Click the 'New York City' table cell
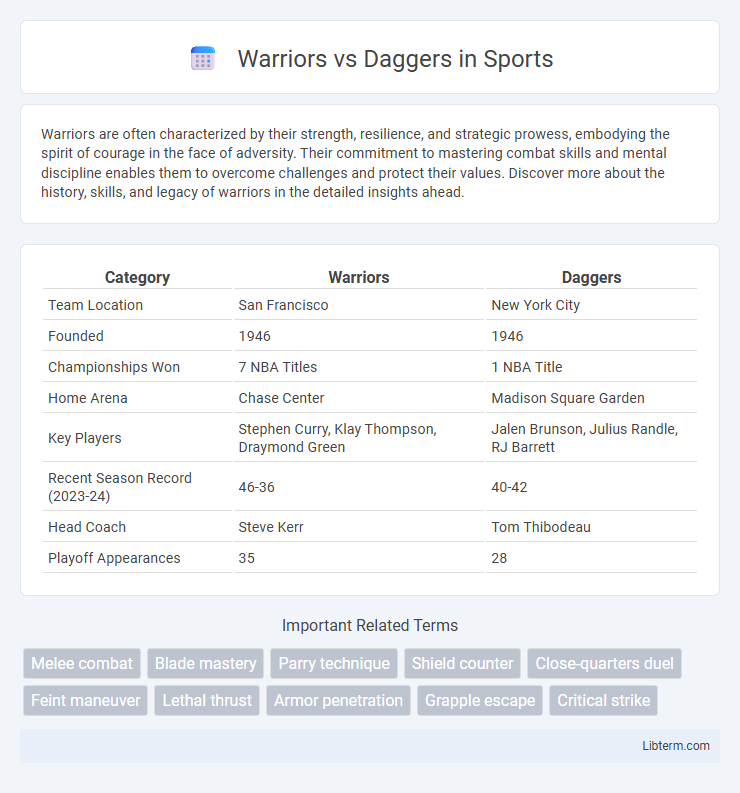Screen dimensions: 740x793 tap(591, 305)
